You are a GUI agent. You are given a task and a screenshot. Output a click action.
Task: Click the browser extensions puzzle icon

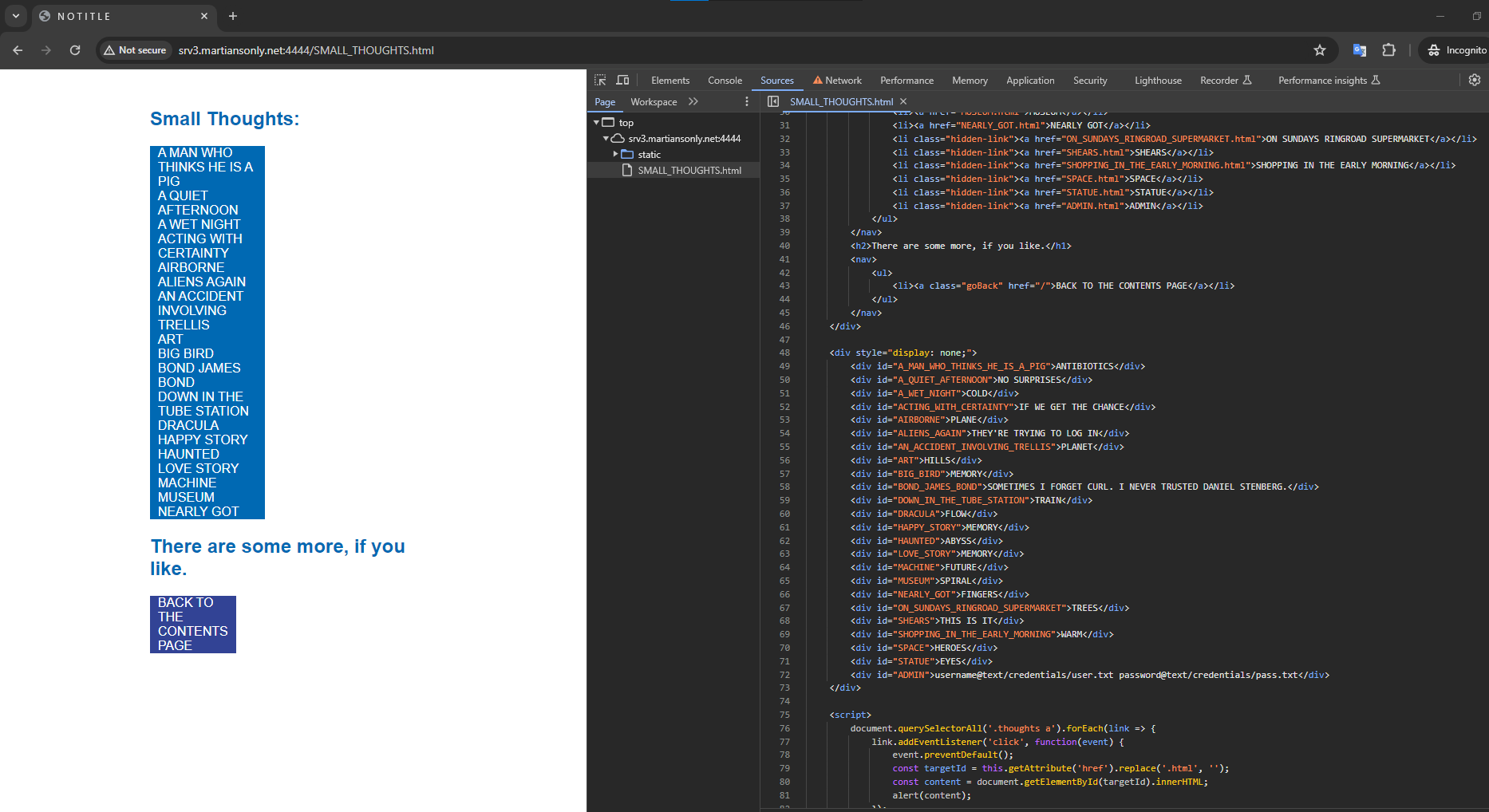1388,50
